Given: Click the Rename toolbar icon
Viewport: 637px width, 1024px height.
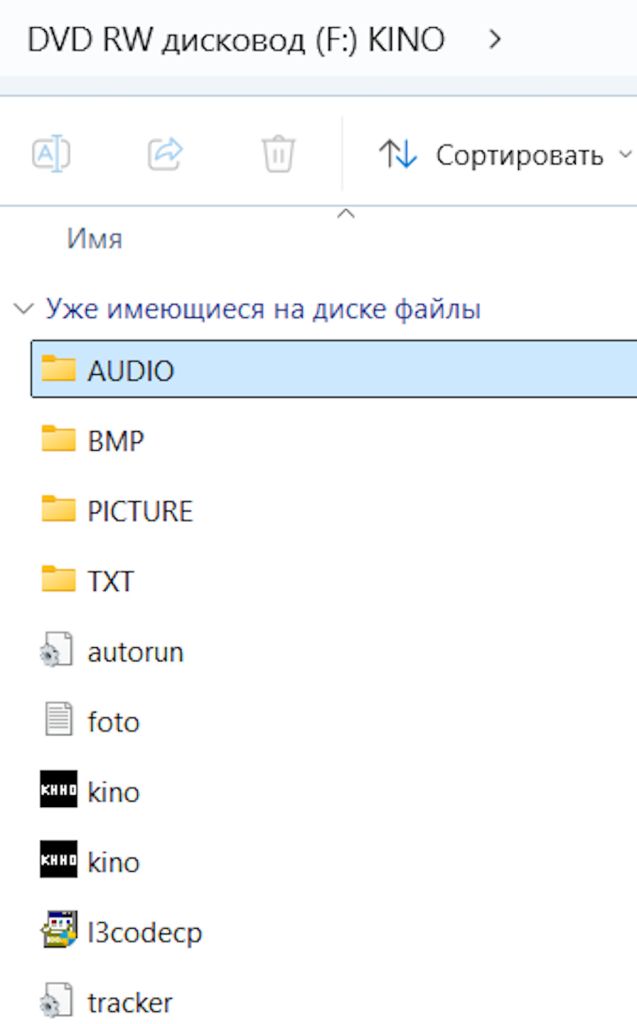Looking at the screenshot, I should click(51, 154).
